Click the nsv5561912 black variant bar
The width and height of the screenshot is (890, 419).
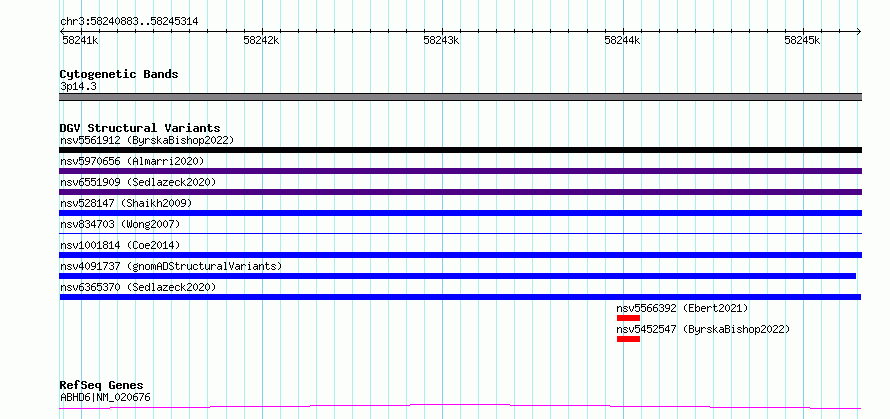click(460, 150)
